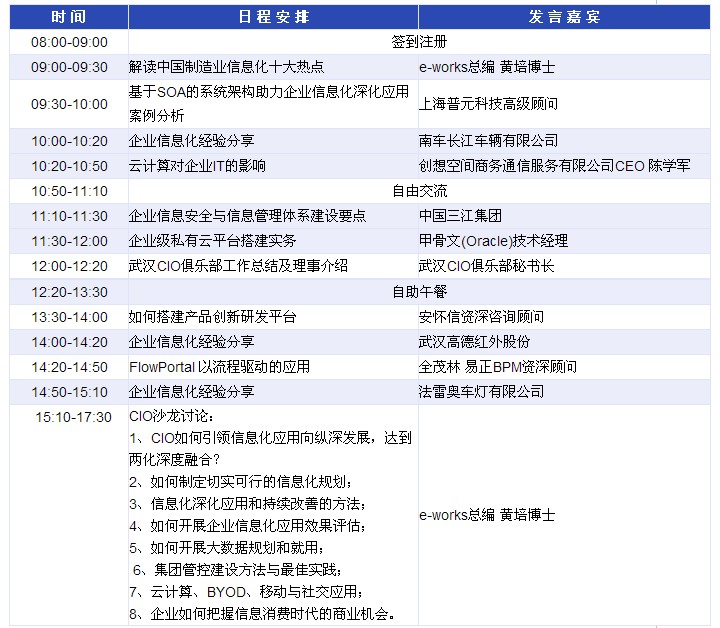This screenshot has width=720, height=628.
Task: Select the 武汉CIO俱乐部秘书长 cell
Action: click(x=486, y=266)
